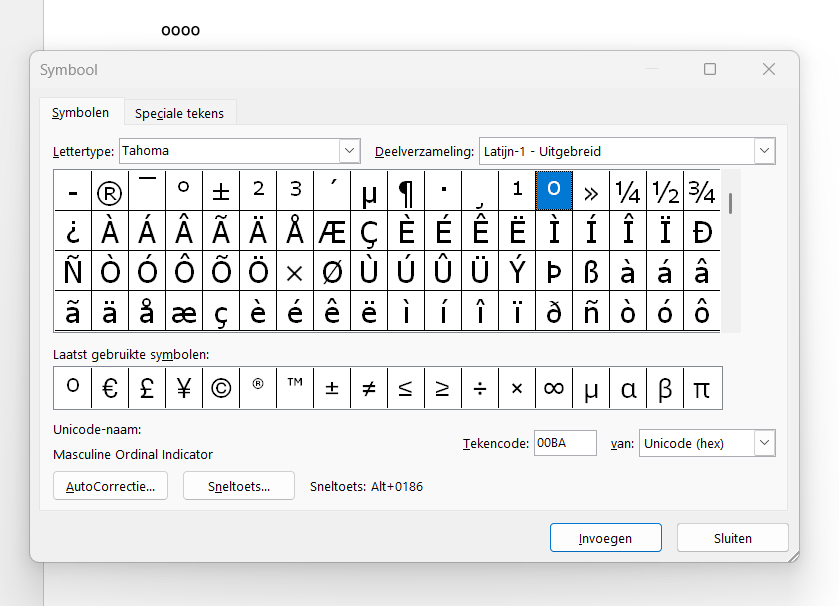Select the acute accent ´ symbol
This screenshot has width=839, height=606.
332,191
